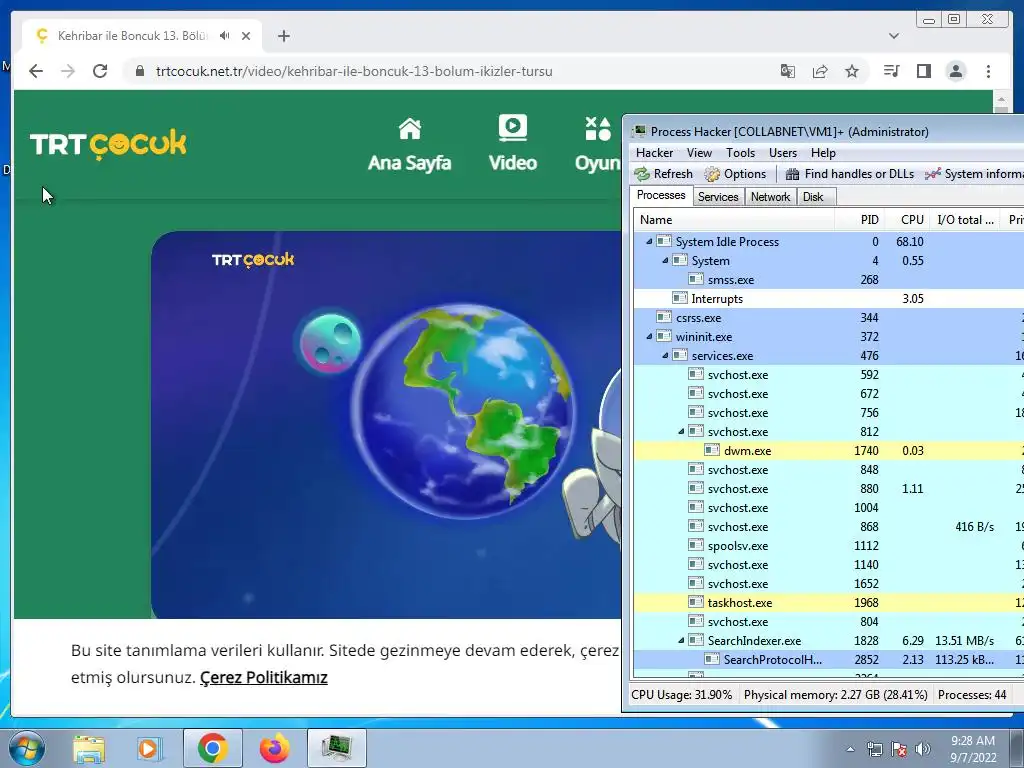The image size is (1024, 768).
Task: Open the tab search chevron
Action: (894, 36)
